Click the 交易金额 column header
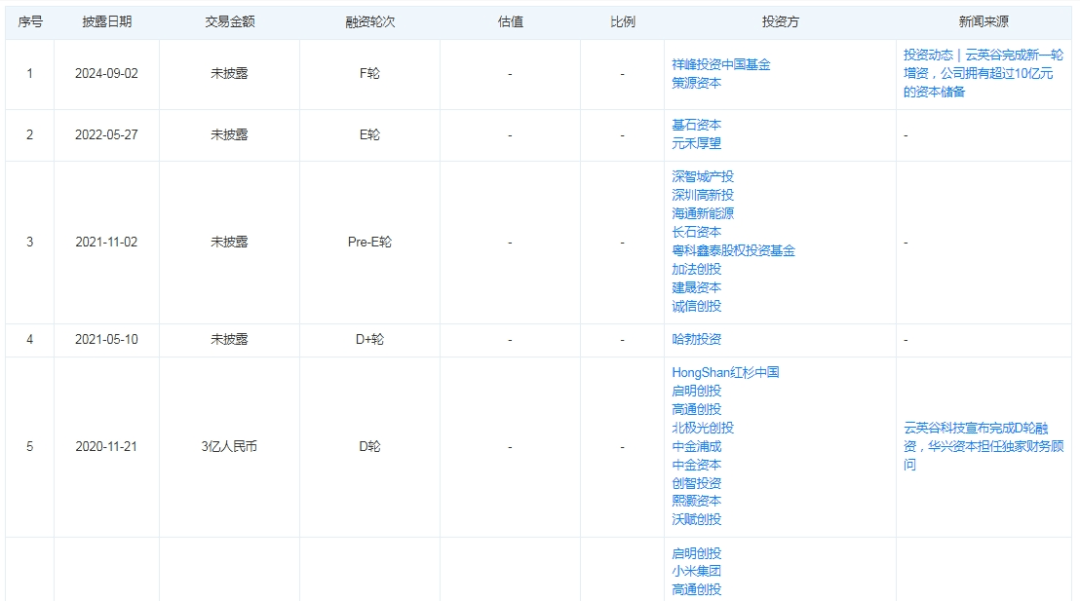The height and width of the screenshot is (601, 1080). 229,22
